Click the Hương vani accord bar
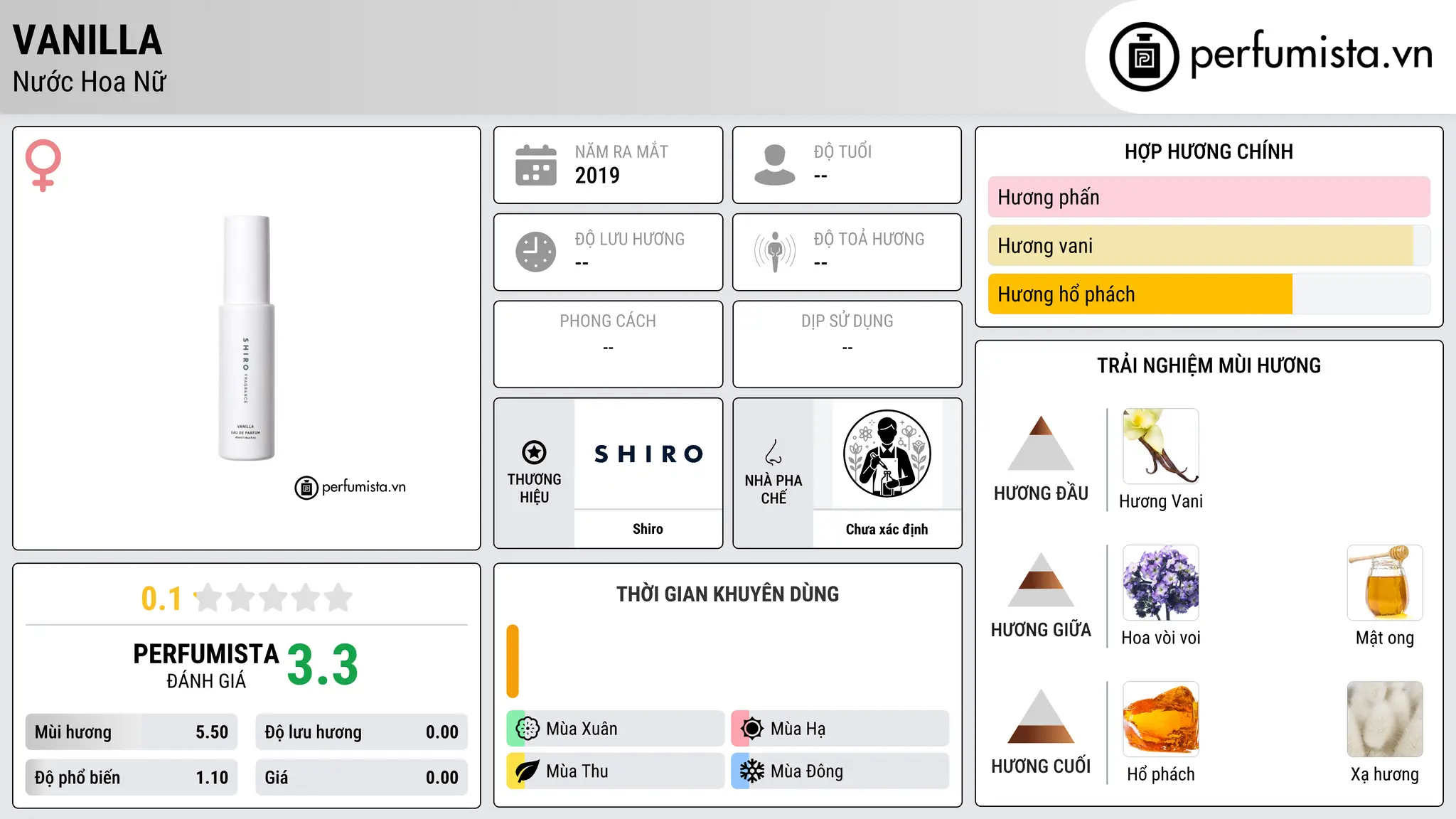The image size is (1456, 819). [x=1209, y=246]
